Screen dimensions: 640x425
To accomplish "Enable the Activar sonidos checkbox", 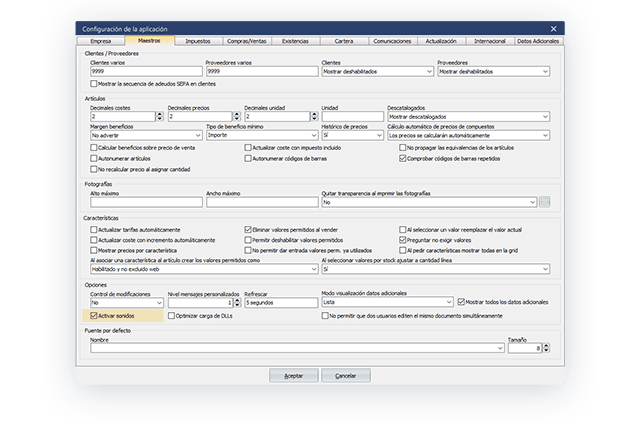I will (93, 314).
